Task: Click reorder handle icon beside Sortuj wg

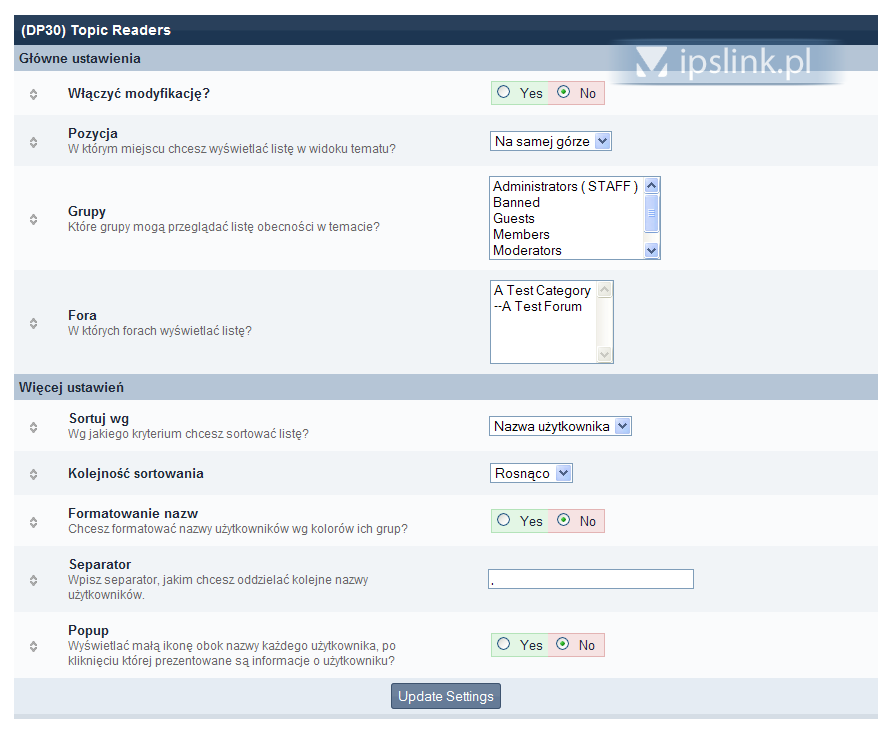Action: (33, 427)
